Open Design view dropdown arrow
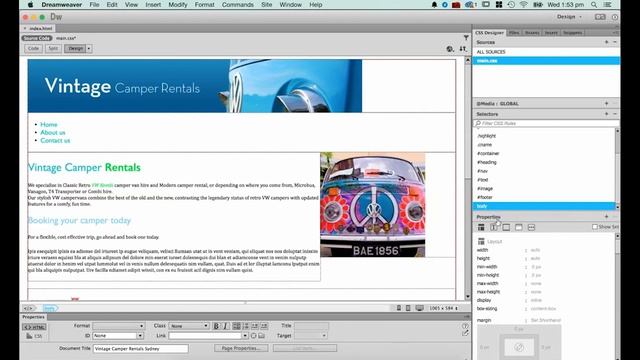This screenshot has width=640, height=360. click(89, 49)
